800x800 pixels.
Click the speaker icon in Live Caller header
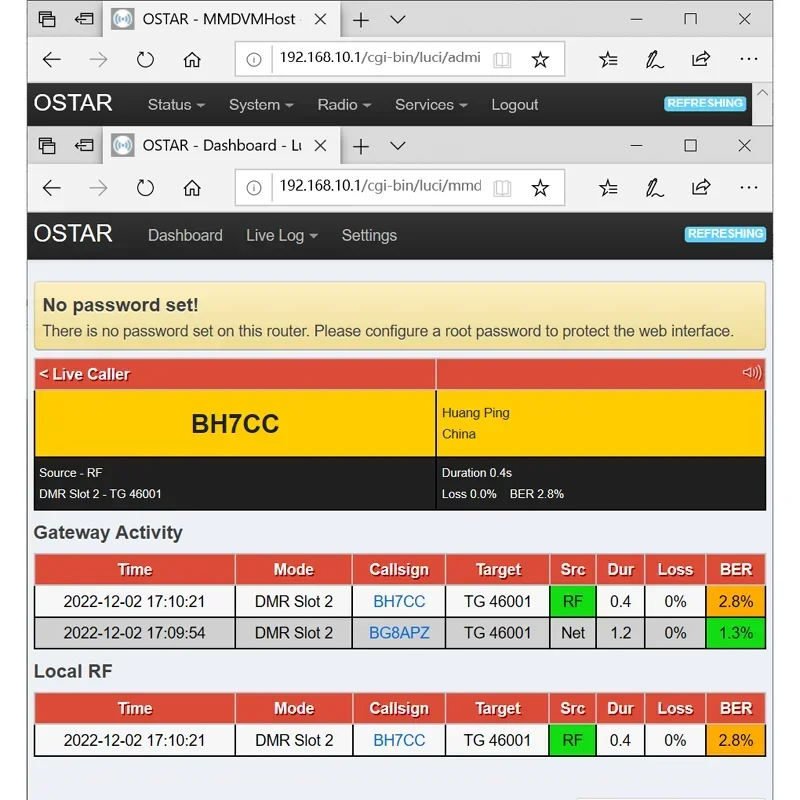point(752,373)
